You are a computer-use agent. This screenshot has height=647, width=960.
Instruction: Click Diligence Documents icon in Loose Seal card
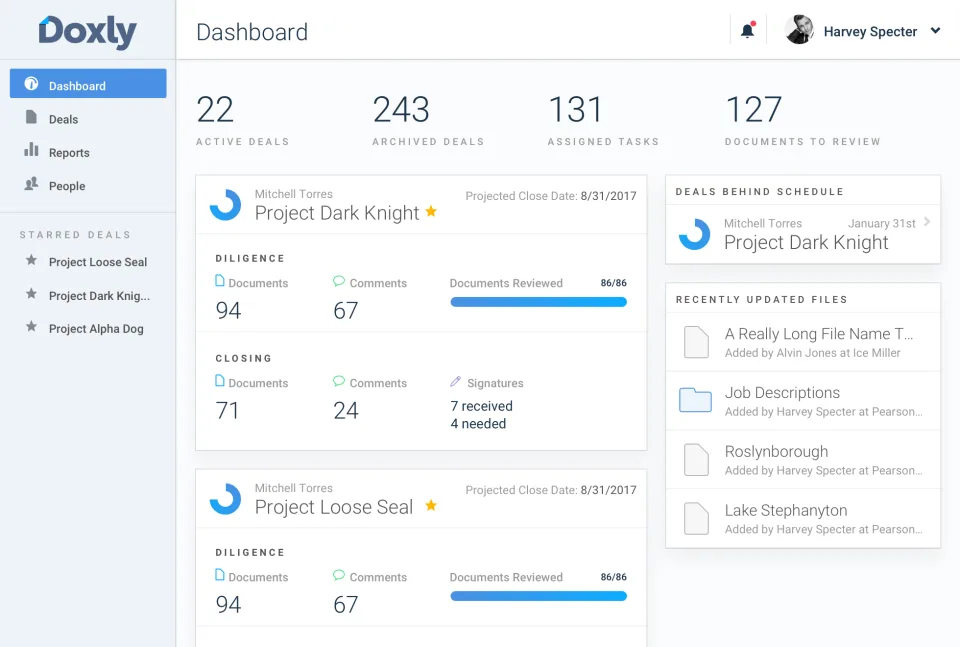220,575
